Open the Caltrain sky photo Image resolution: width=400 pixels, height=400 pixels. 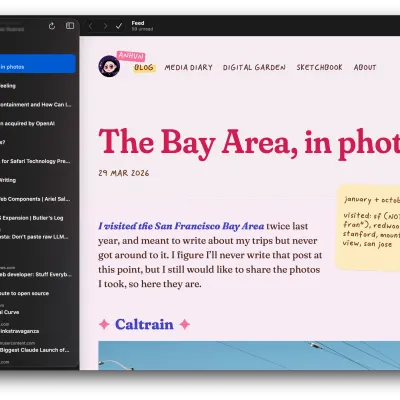click(x=249, y=355)
